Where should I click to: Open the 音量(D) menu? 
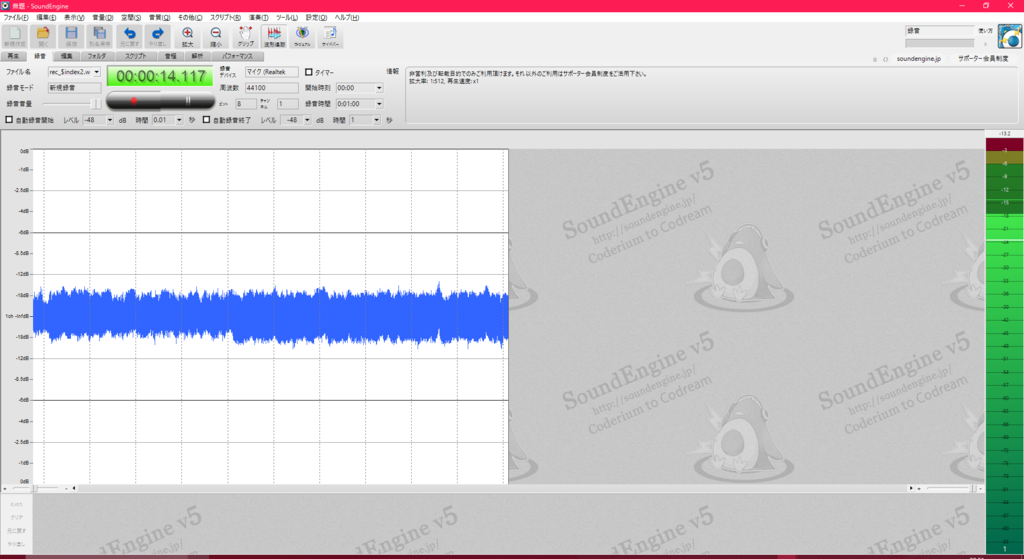[x=103, y=18]
